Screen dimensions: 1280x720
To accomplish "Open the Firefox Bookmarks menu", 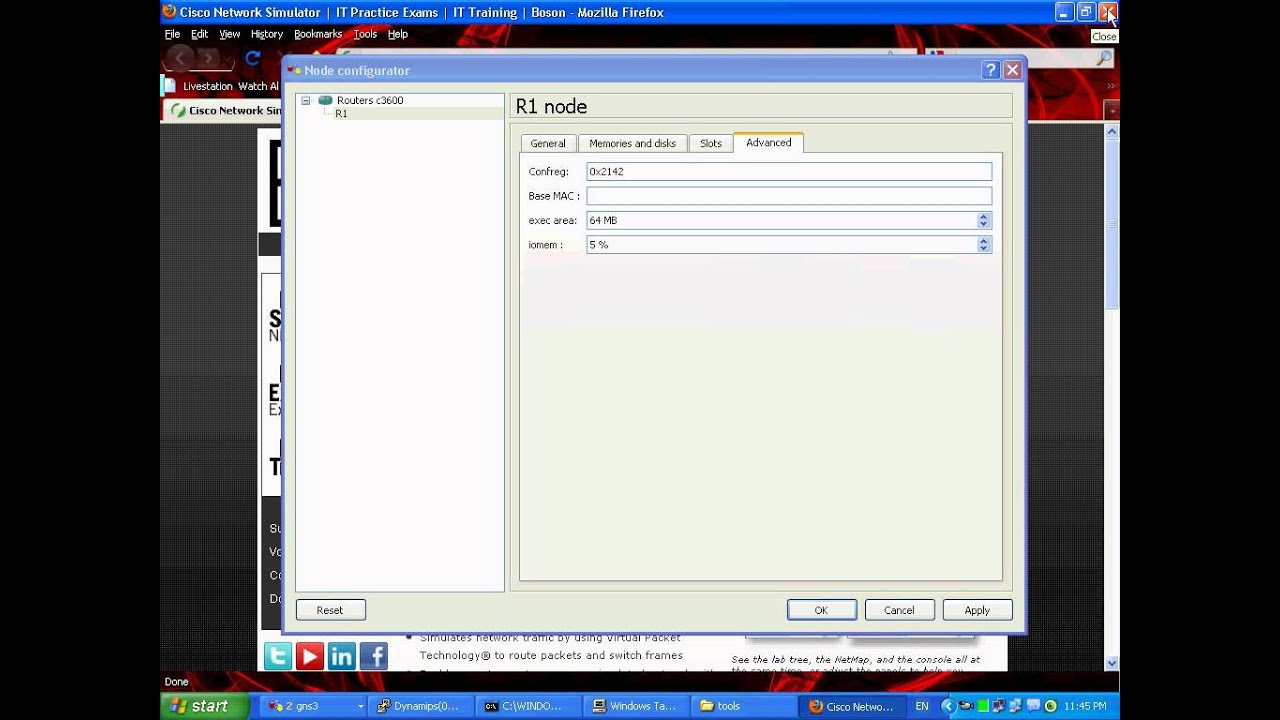I will pos(318,34).
